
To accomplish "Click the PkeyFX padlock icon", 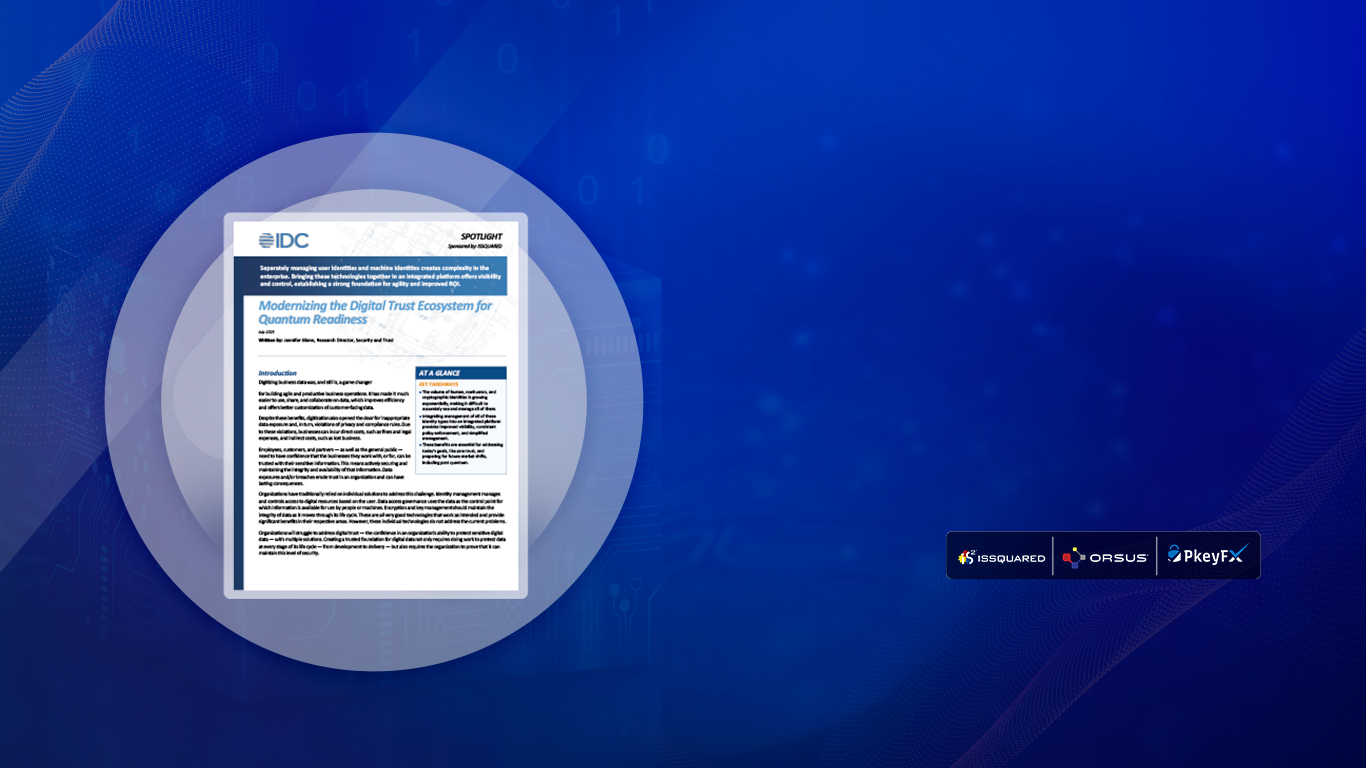I will coord(1174,554).
